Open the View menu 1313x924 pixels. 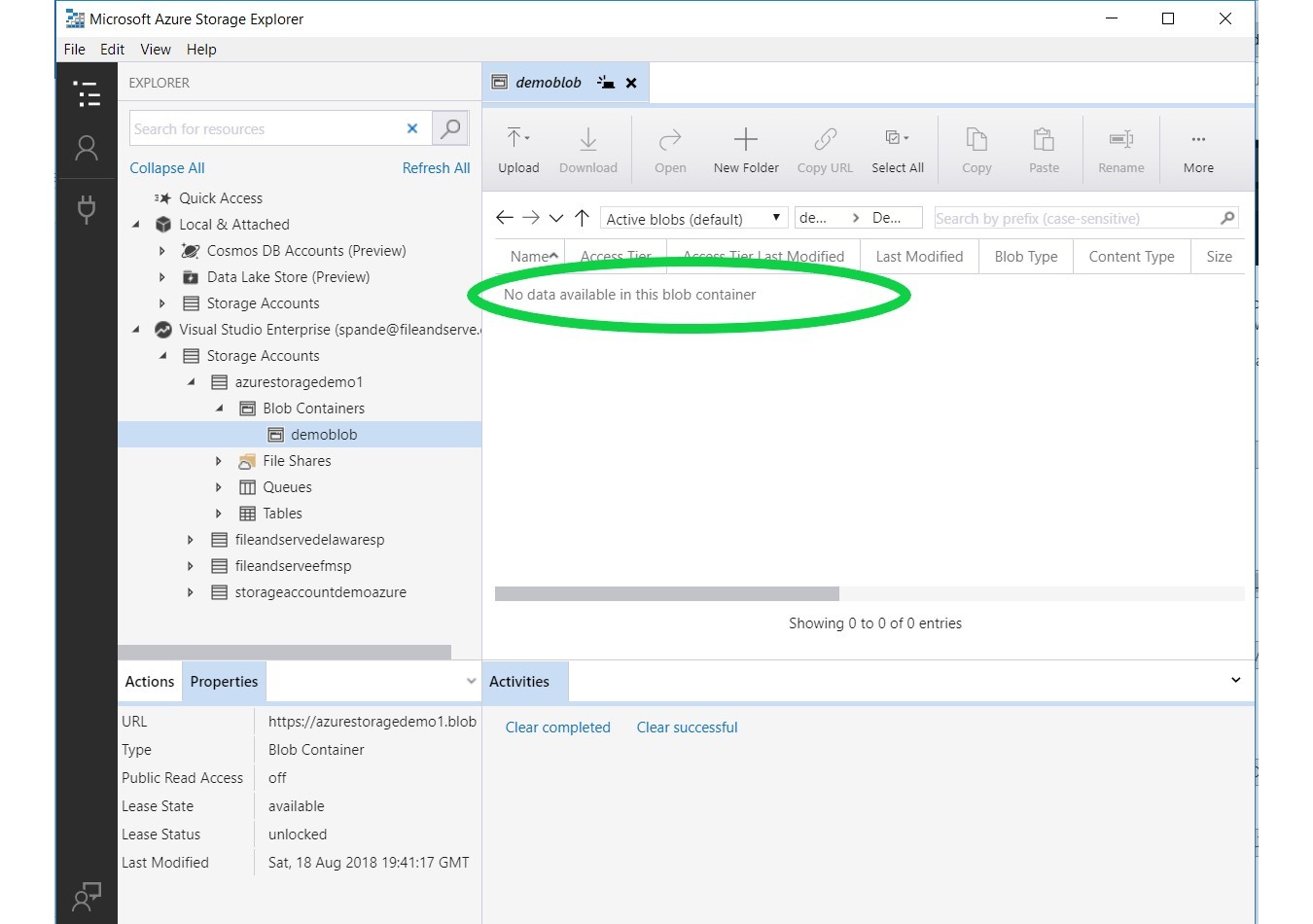156,50
